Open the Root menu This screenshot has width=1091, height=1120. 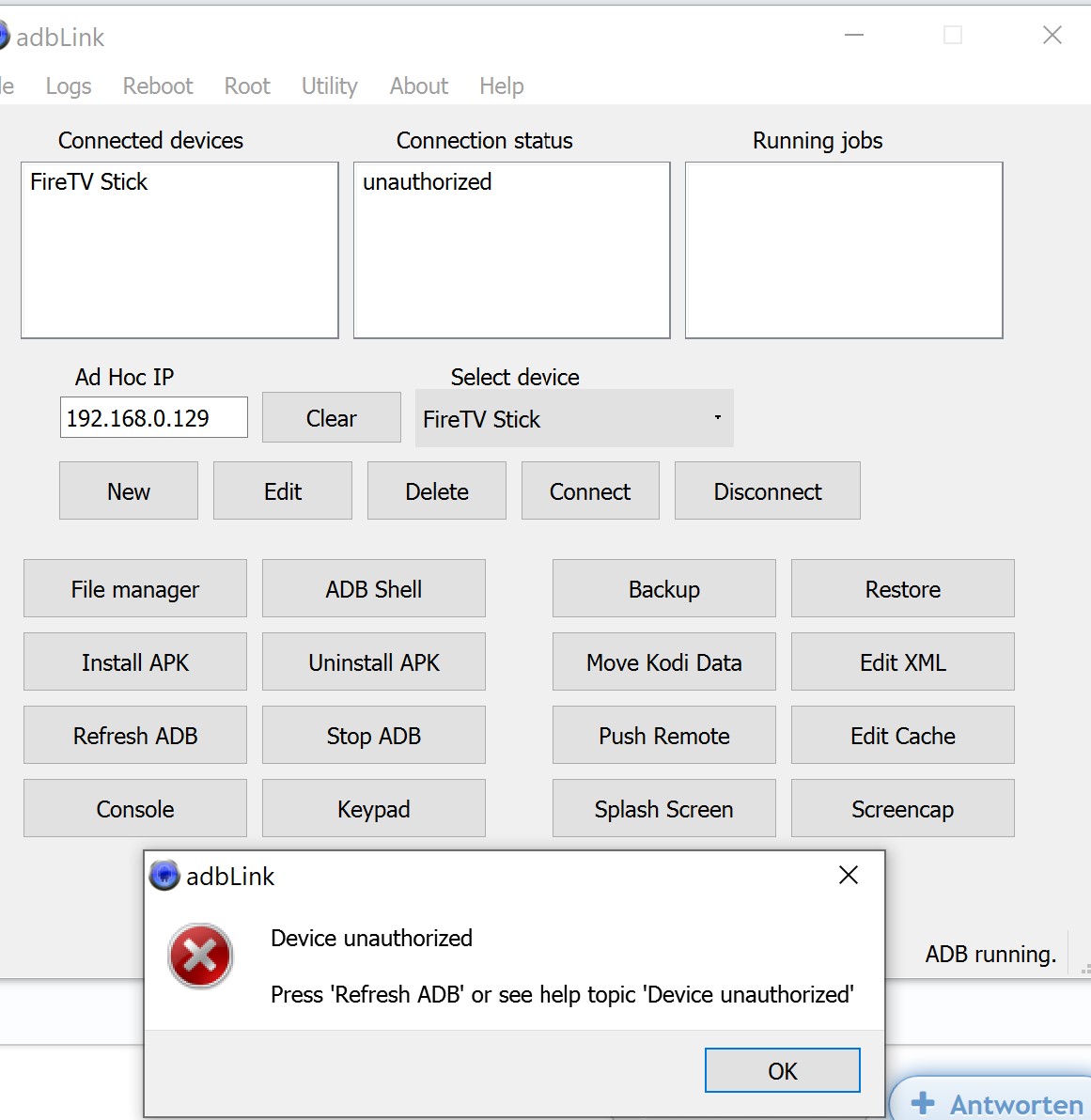pyautogui.click(x=247, y=86)
